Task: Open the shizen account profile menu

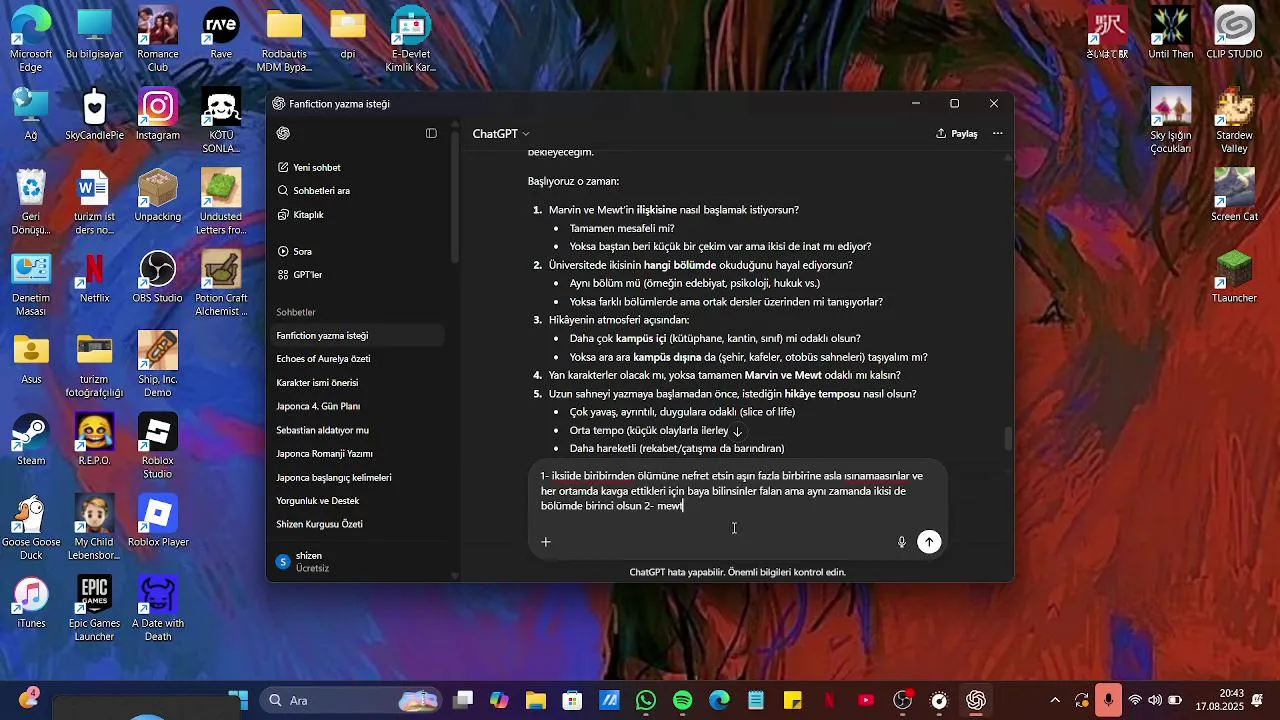Action: click(357, 562)
